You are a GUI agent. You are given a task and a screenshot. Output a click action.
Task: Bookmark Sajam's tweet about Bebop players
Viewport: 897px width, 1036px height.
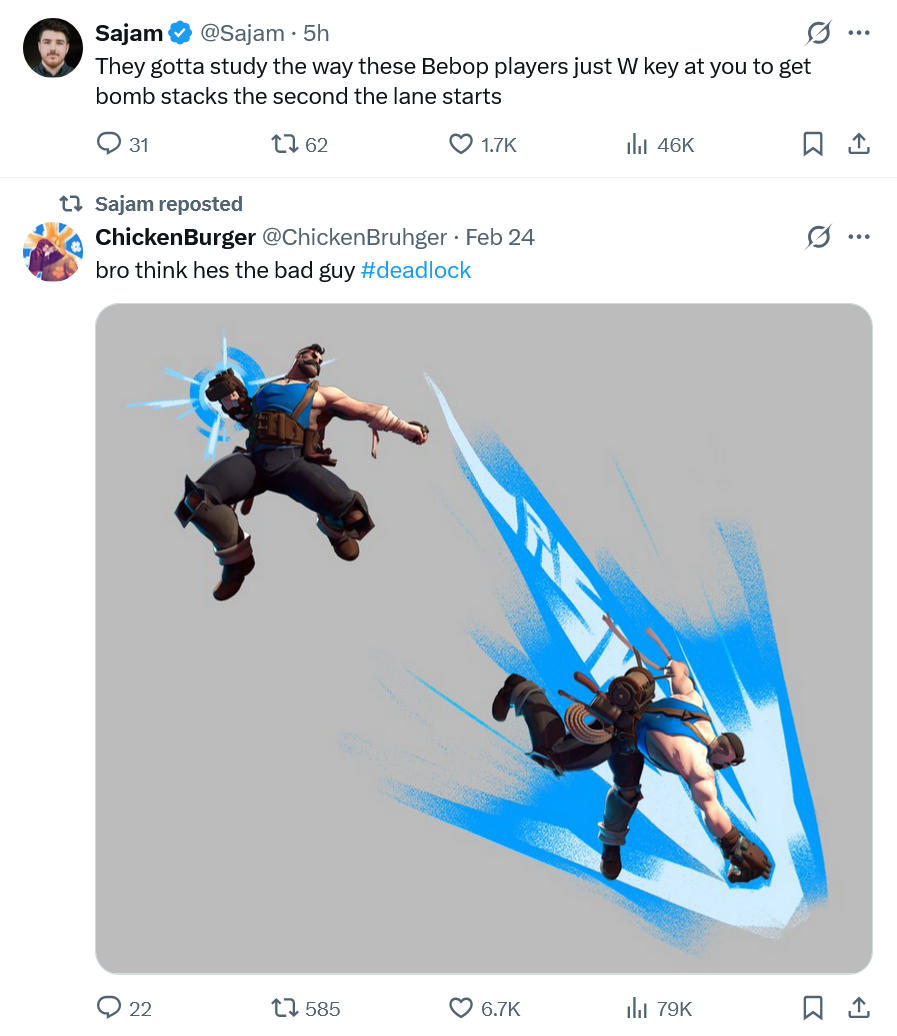812,143
